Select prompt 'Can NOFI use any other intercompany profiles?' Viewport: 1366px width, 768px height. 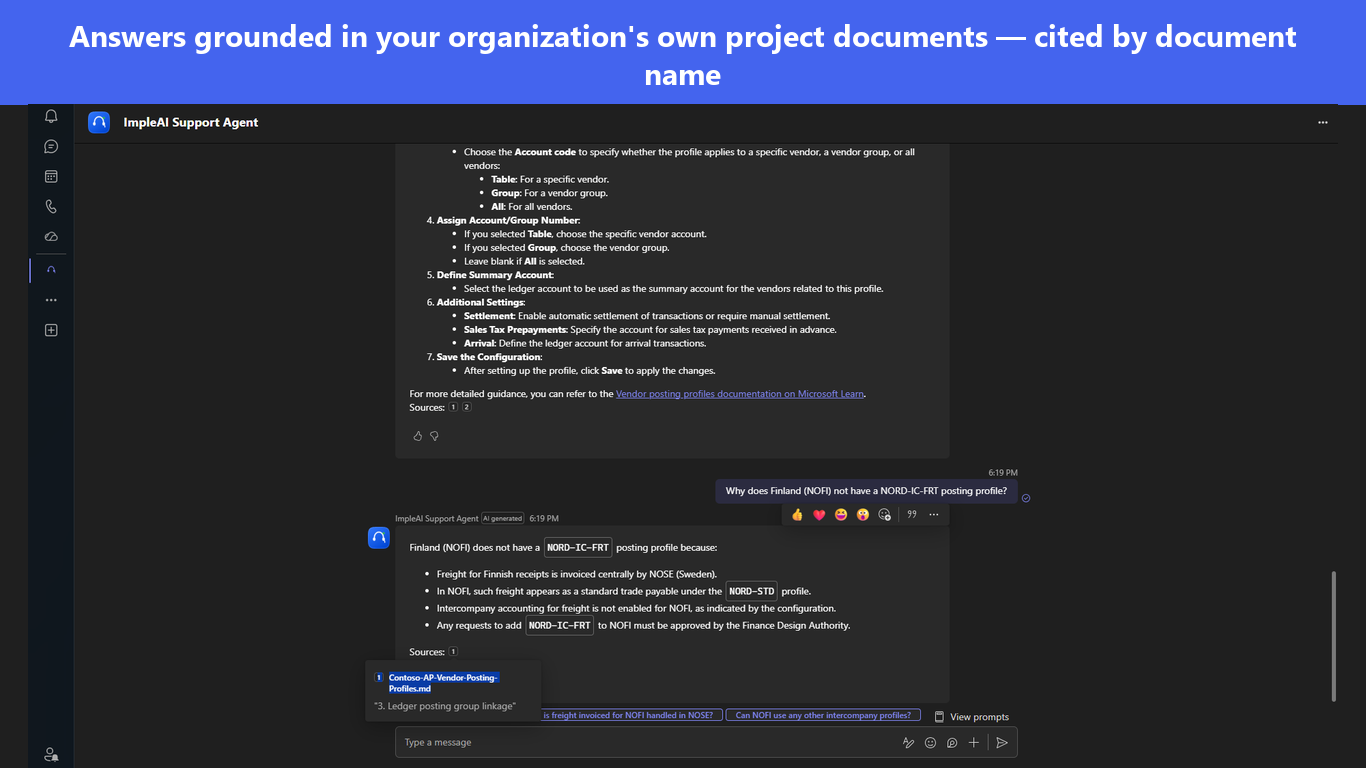point(823,716)
